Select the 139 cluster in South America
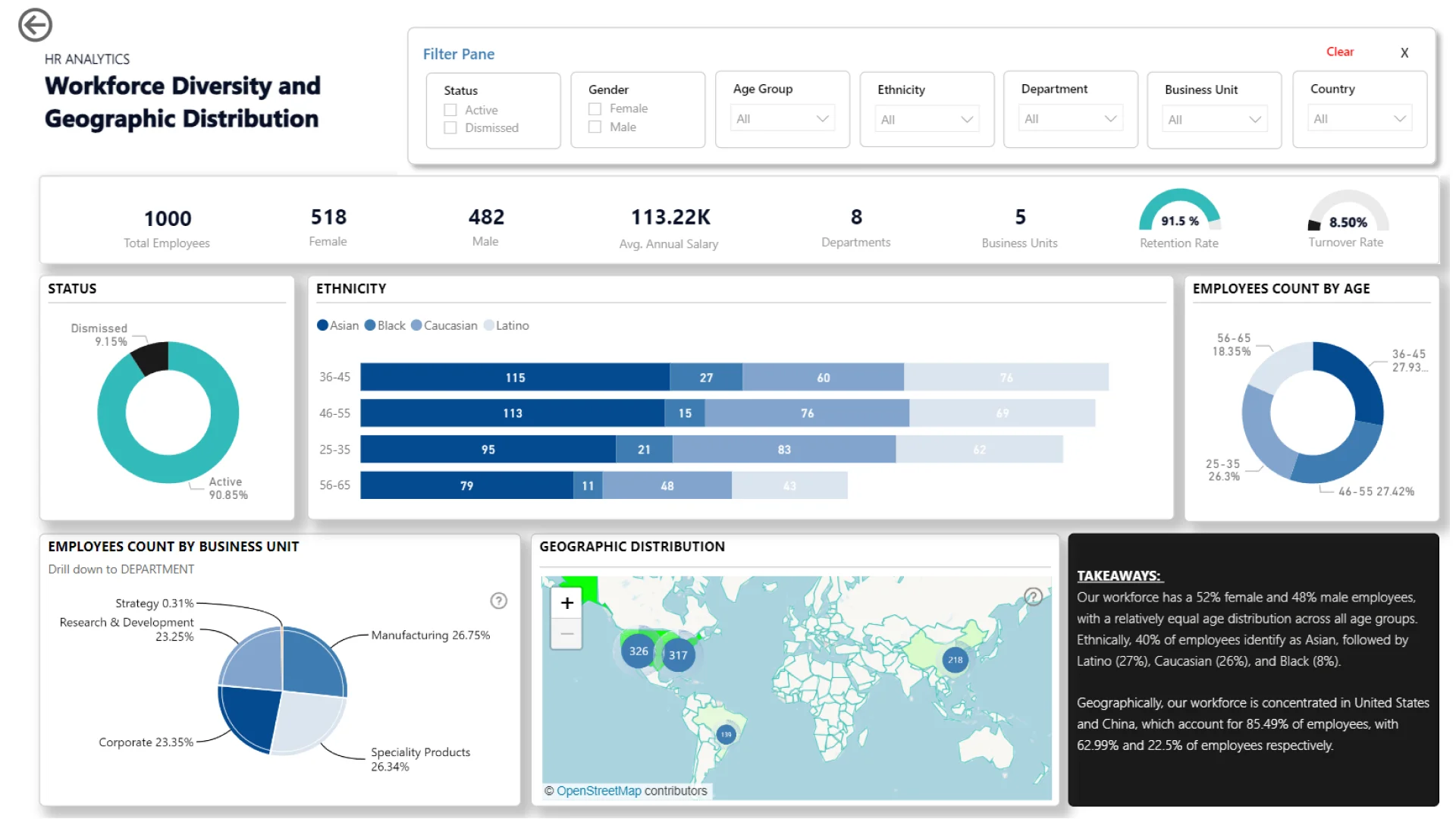The width and height of the screenshot is (1456, 819). pos(726,734)
